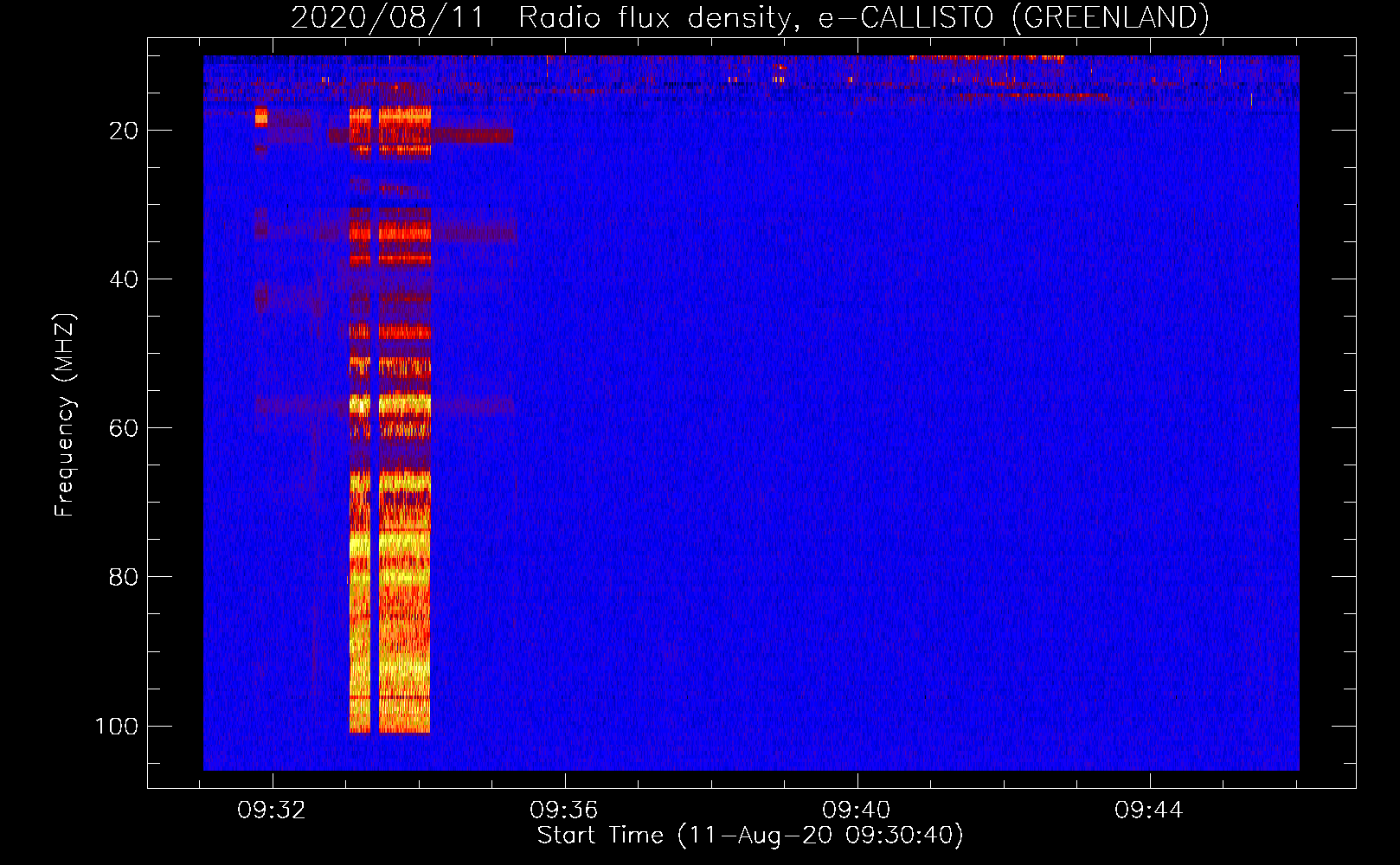Viewport: 1400px width, 865px height.
Task: Click the 40 MHz frequency tick label
Action: tap(124, 279)
